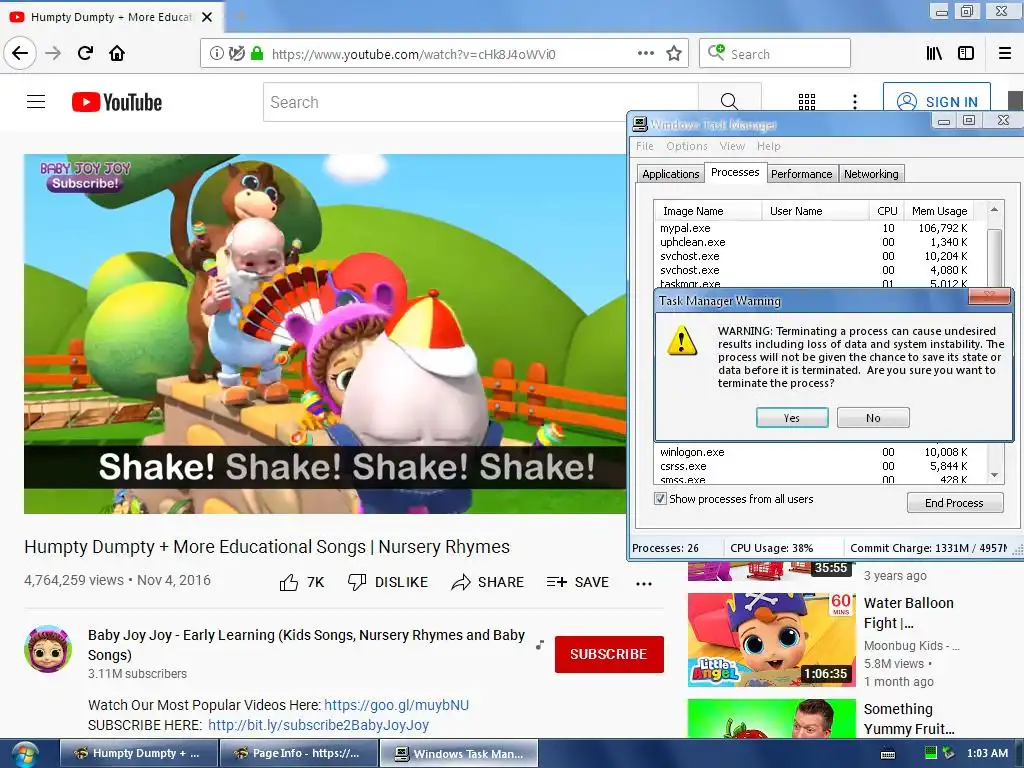
Task: Share the video via SHARE arrow
Action: pos(487,582)
